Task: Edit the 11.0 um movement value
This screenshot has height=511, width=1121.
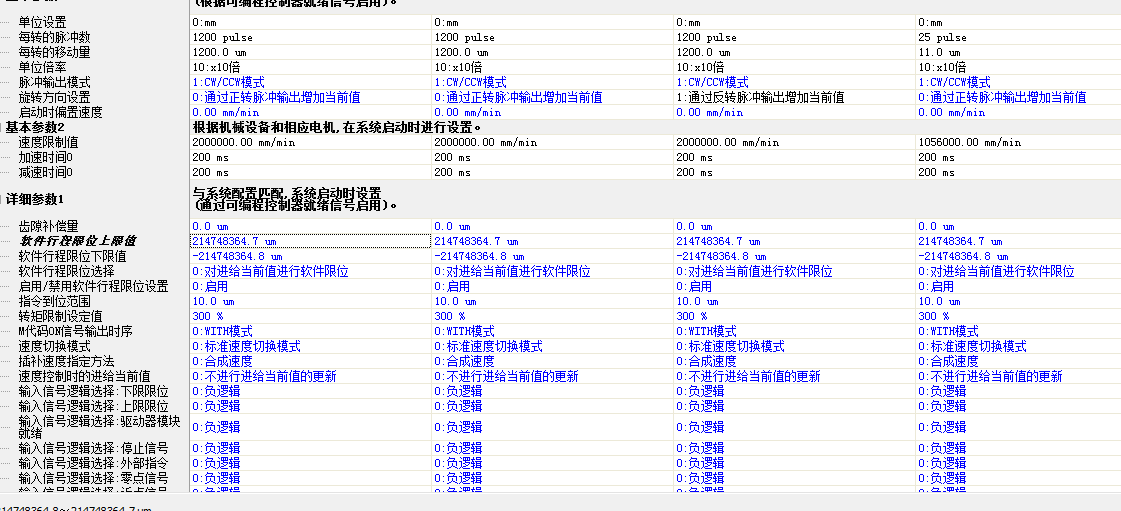Action: pyautogui.click(x=940, y=52)
